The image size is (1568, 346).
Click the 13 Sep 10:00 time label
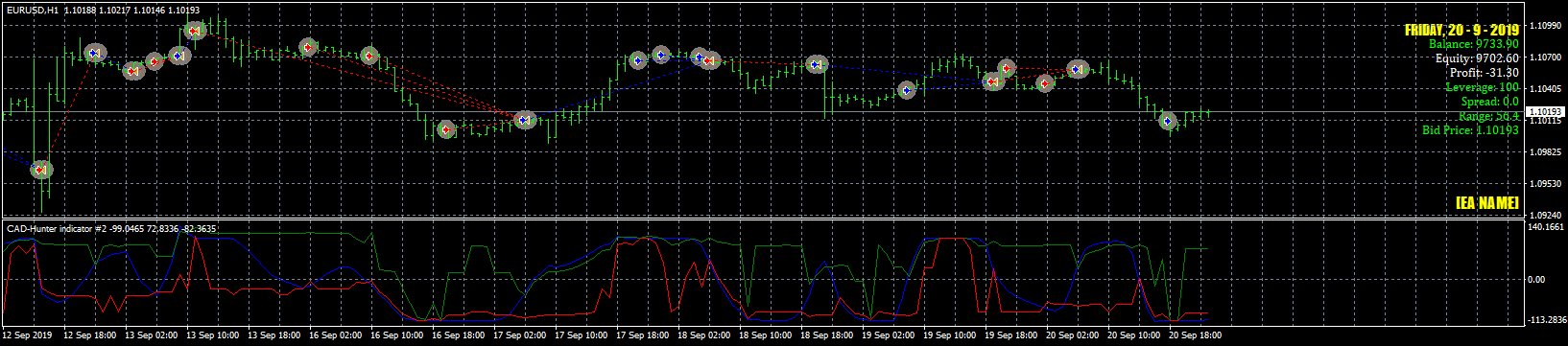tap(214, 335)
